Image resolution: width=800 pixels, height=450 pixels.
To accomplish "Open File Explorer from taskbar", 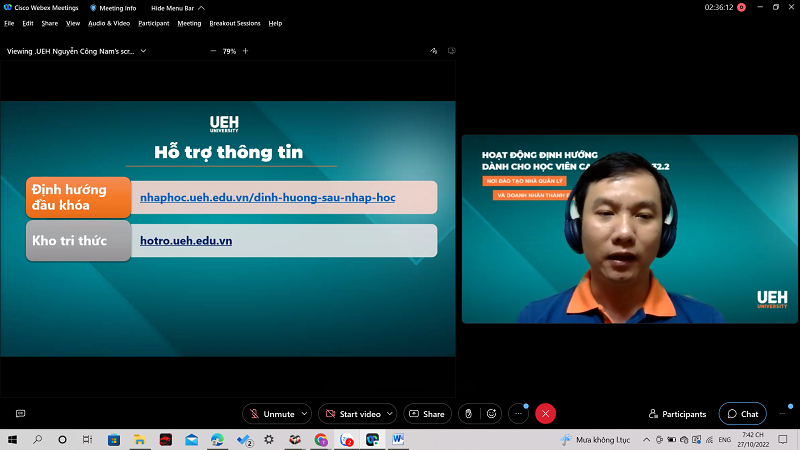I will pos(139,439).
